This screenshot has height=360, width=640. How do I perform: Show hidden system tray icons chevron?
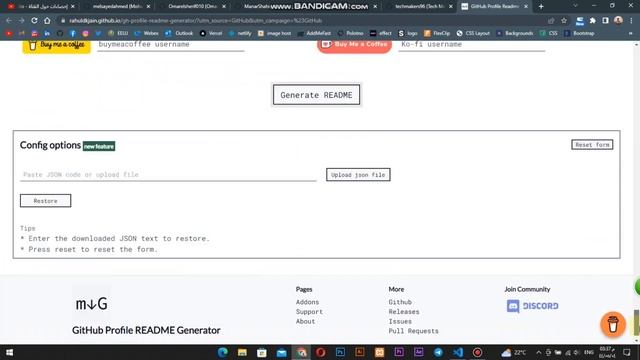[538, 352]
